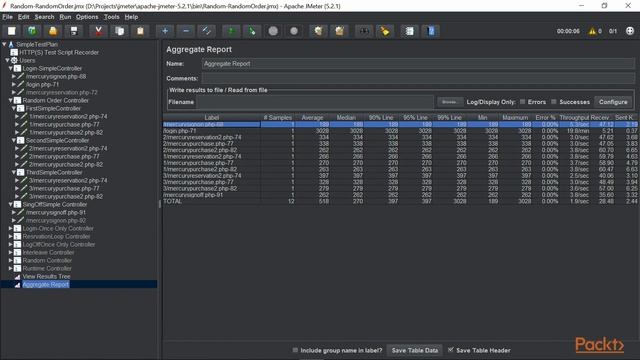
Task: Open the Templates toolbar icon
Action: tap(32, 31)
